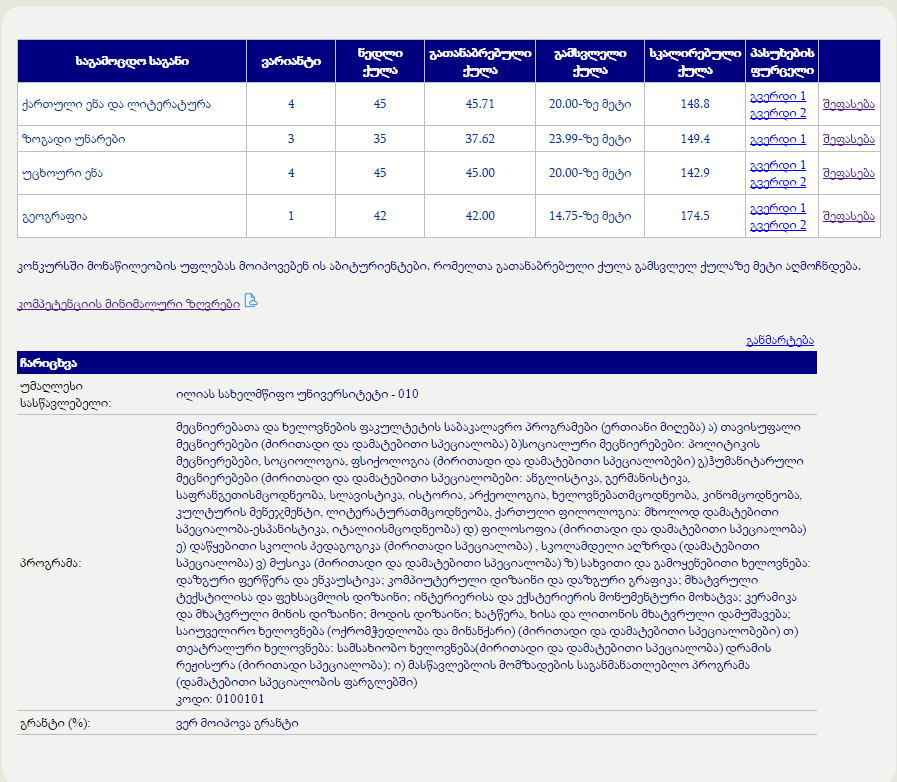Select ნედლი ქულა column header
This screenshot has height=782, width=897.
tap(380, 61)
